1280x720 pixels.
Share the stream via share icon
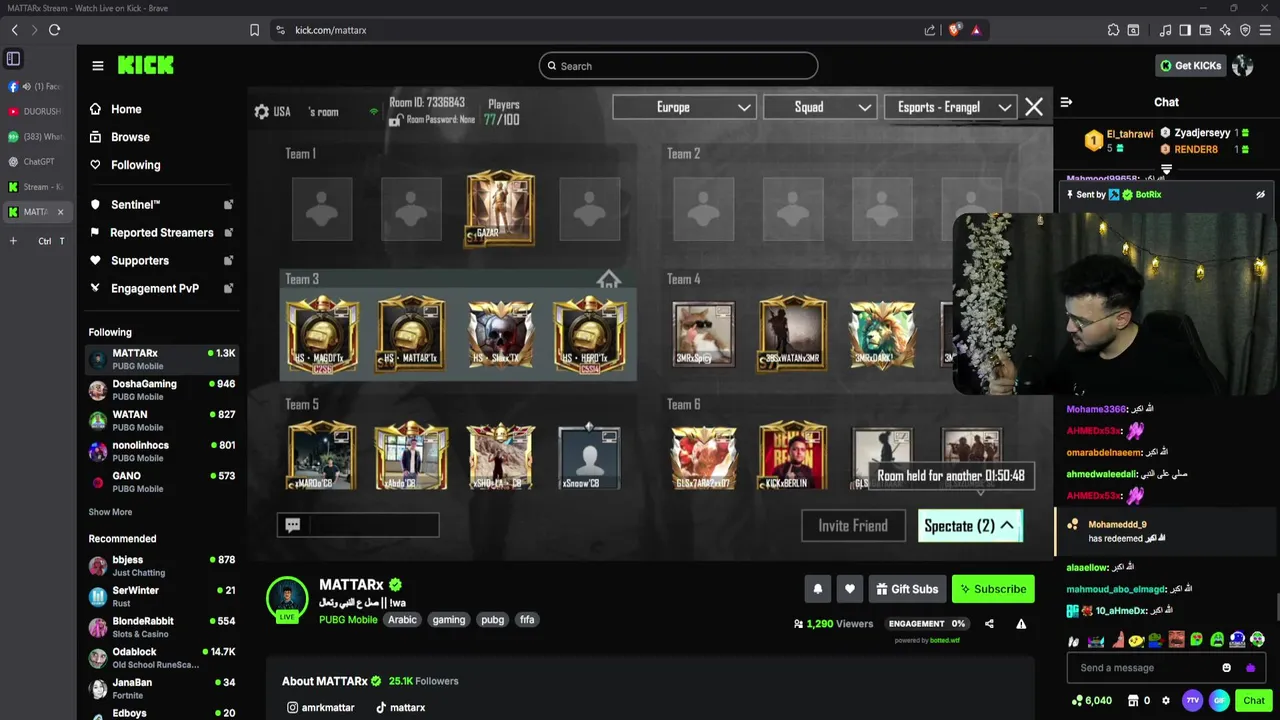point(989,624)
